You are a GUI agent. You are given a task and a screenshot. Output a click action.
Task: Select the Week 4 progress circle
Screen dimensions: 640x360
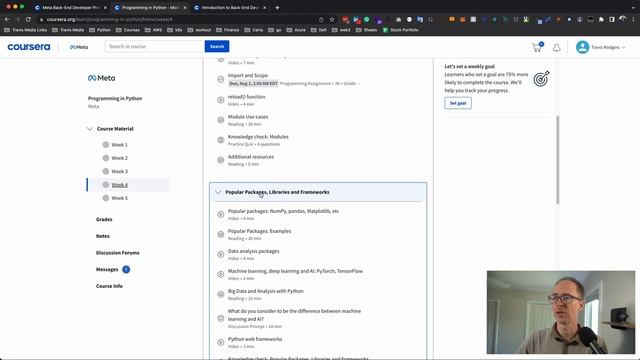106,184
